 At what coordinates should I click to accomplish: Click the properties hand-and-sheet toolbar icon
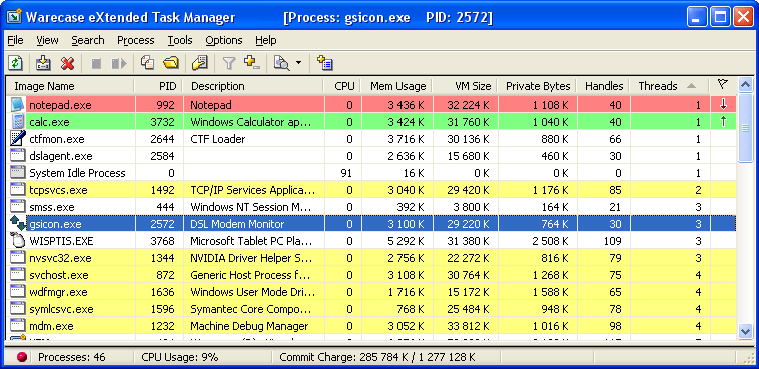click(199, 62)
